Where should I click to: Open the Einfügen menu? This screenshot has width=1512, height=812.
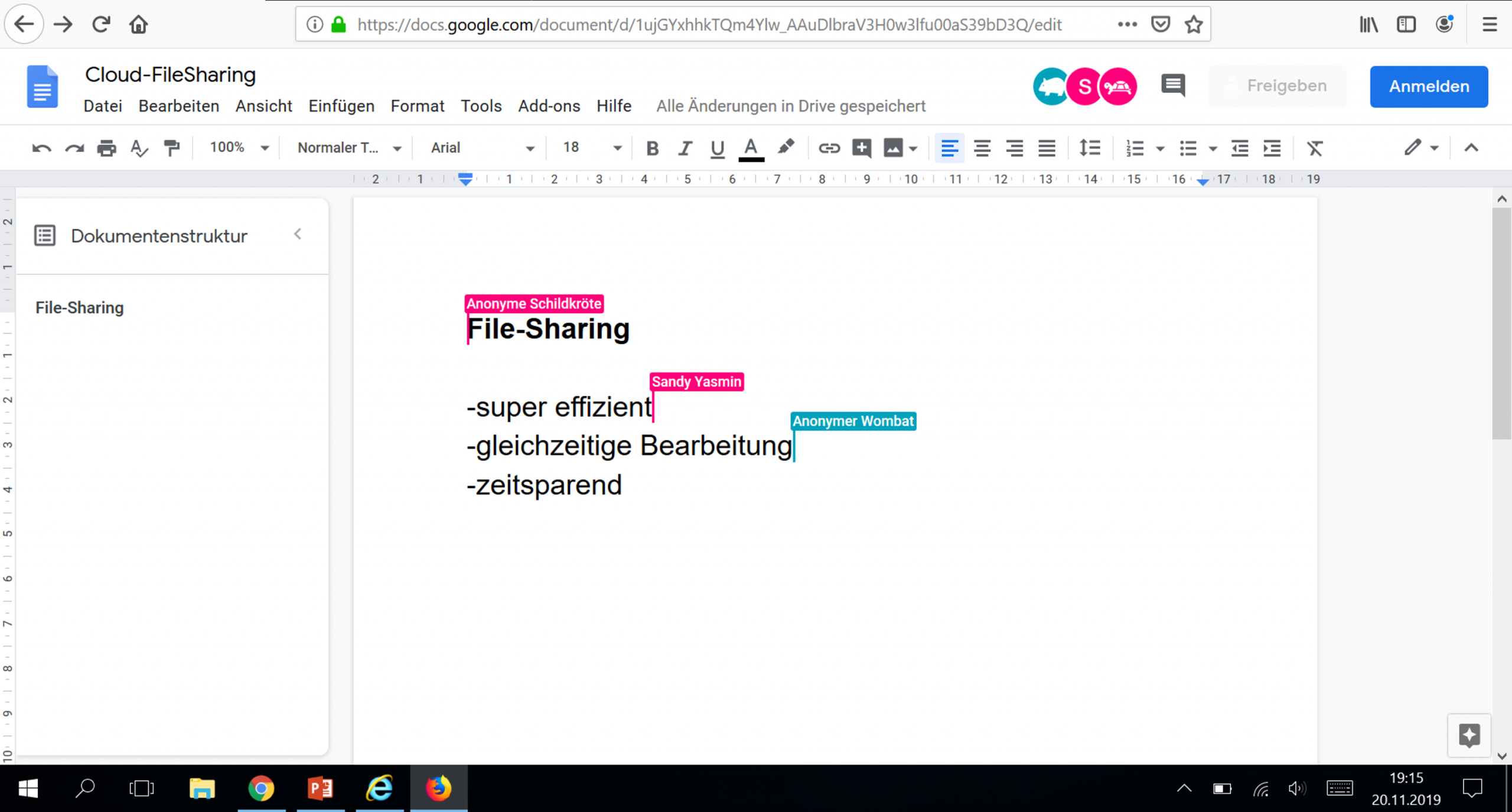click(x=341, y=106)
